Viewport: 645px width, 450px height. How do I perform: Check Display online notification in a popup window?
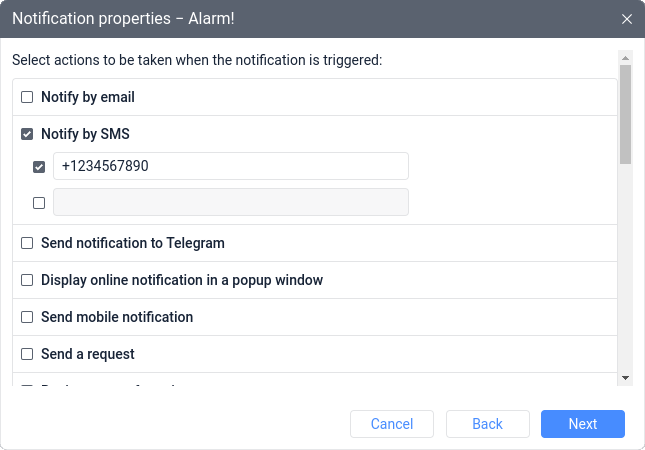click(x=27, y=280)
